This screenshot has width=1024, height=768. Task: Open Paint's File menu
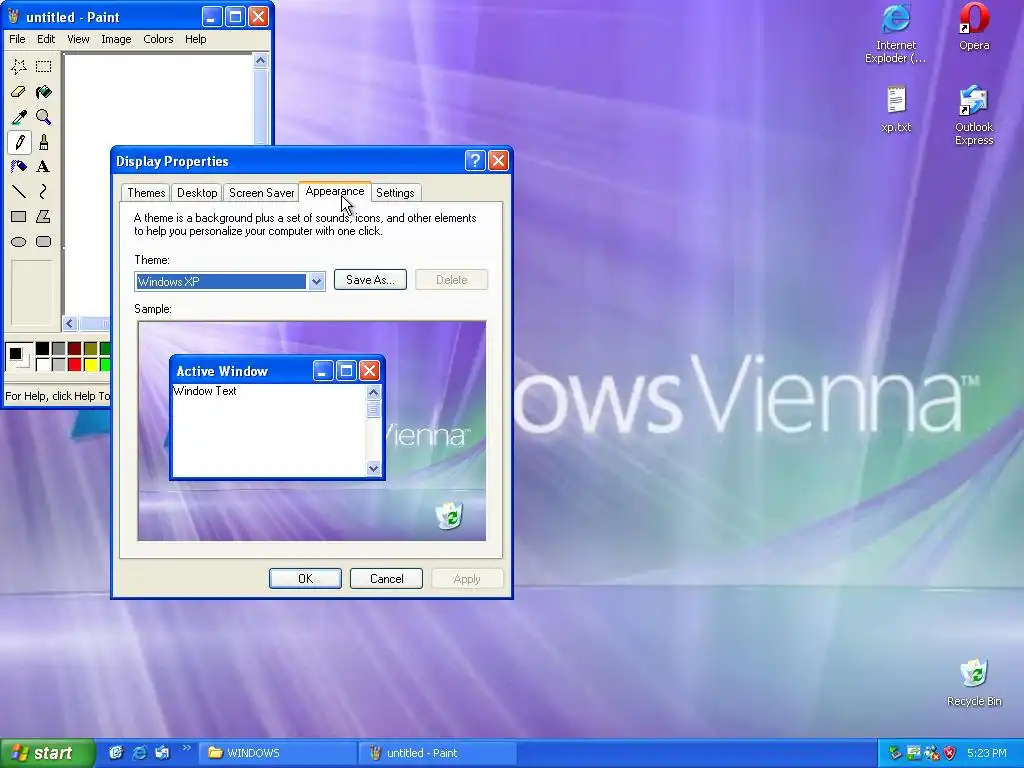tap(17, 39)
